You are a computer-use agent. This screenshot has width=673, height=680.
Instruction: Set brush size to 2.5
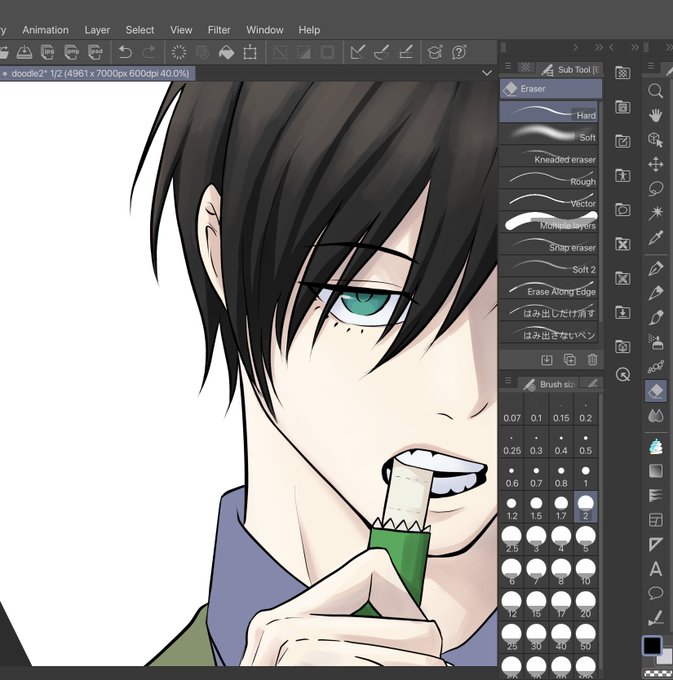pos(512,540)
